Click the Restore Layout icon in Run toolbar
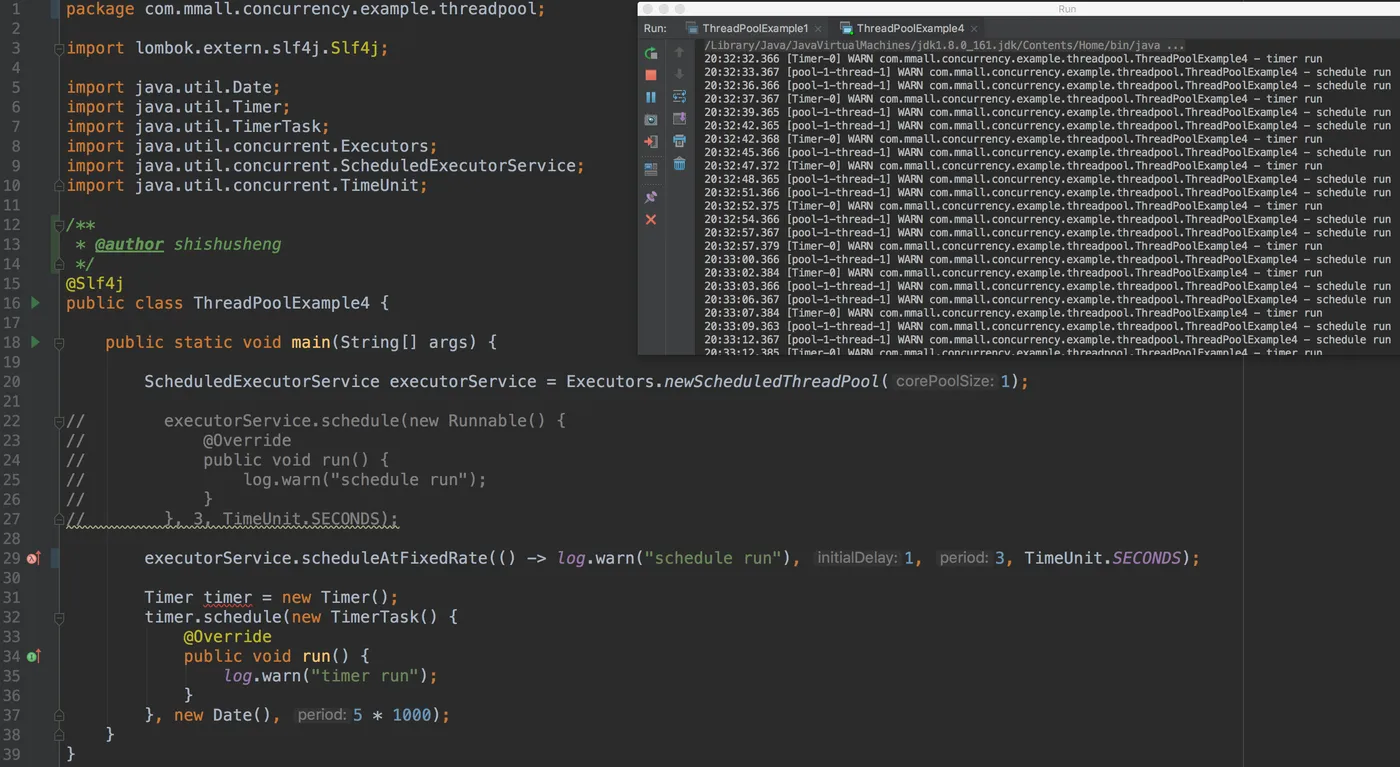1400x767 pixels. coord(651,170)
